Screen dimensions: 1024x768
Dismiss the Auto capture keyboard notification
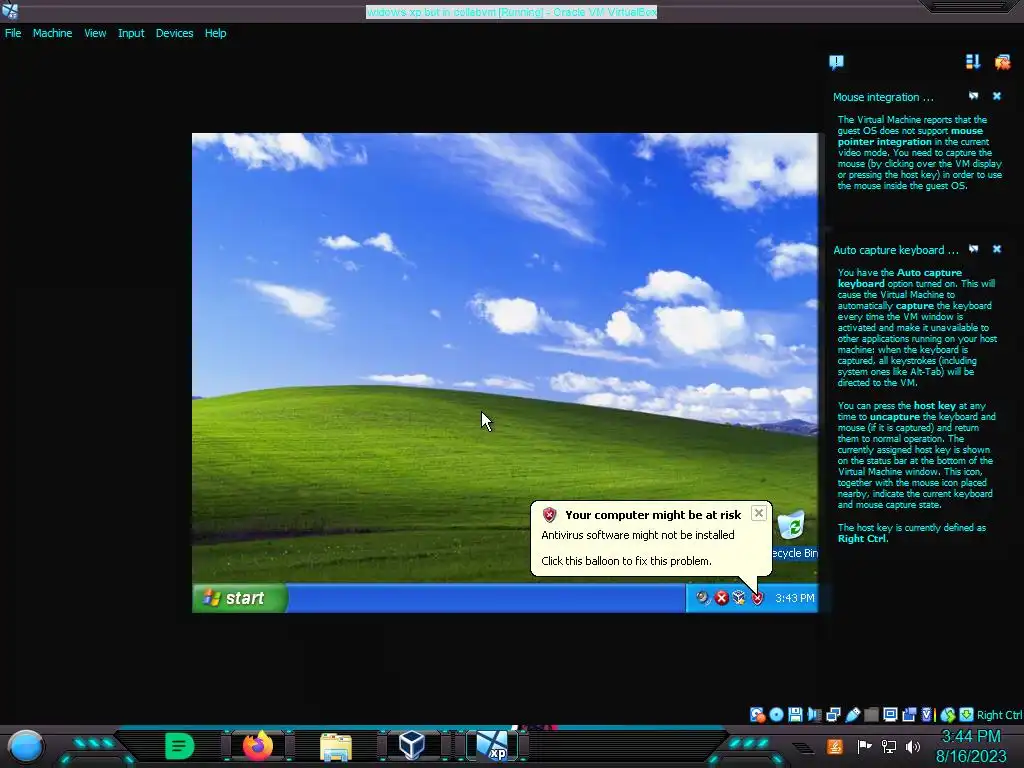coord(997,249)
